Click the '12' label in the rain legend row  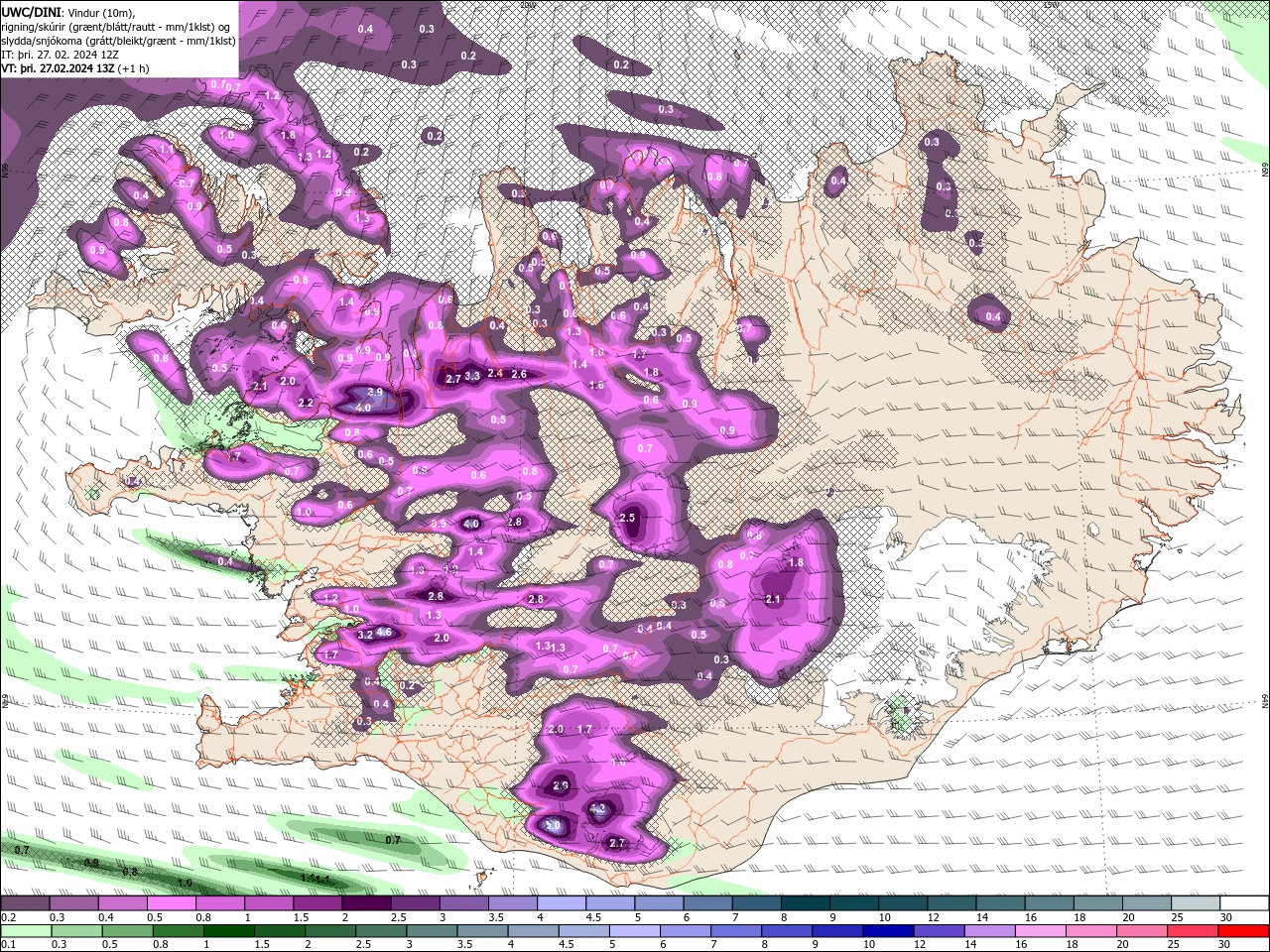click(x=920, y=945)
